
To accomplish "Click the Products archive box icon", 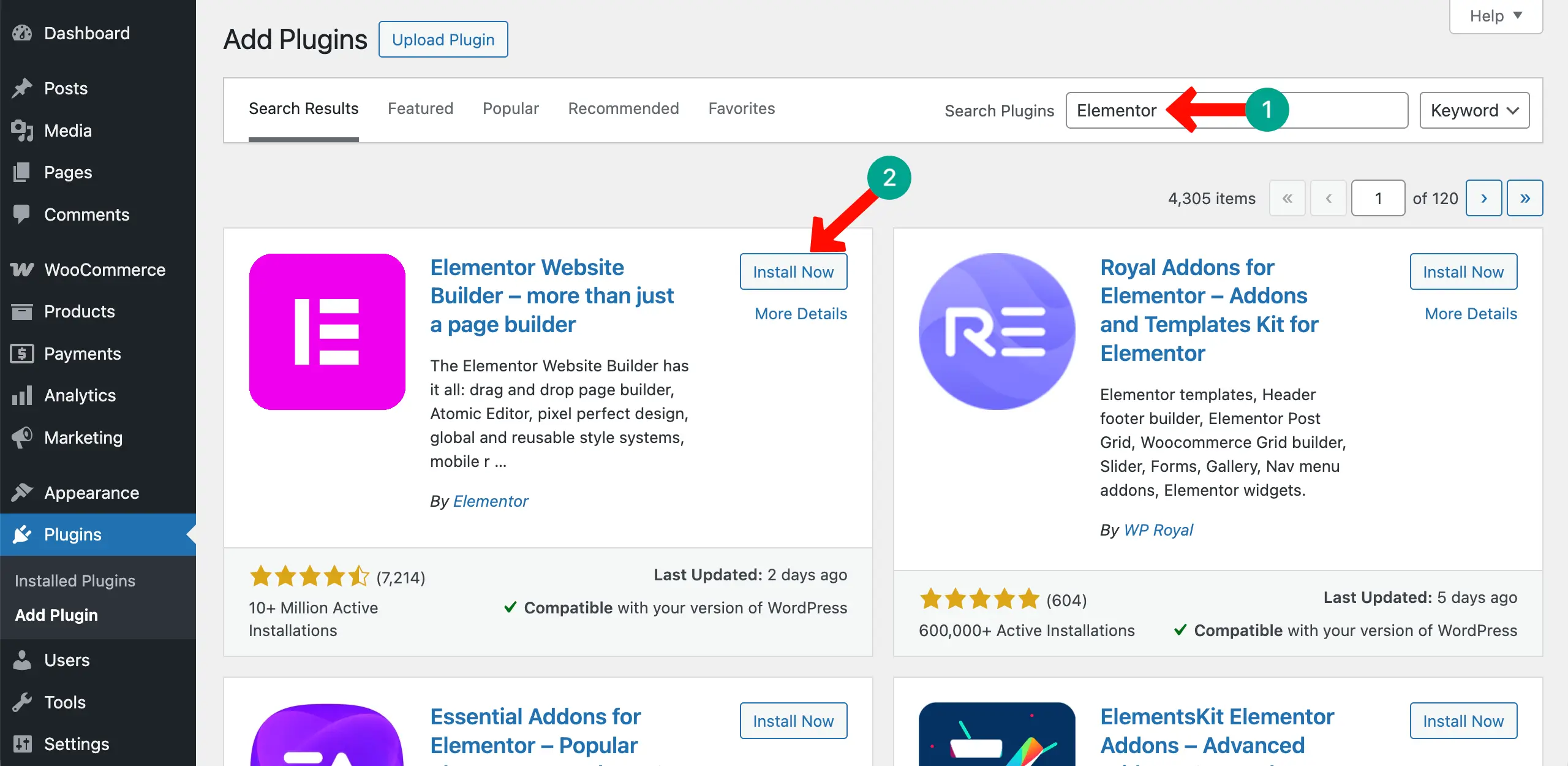I will click(x=22, y=311).
